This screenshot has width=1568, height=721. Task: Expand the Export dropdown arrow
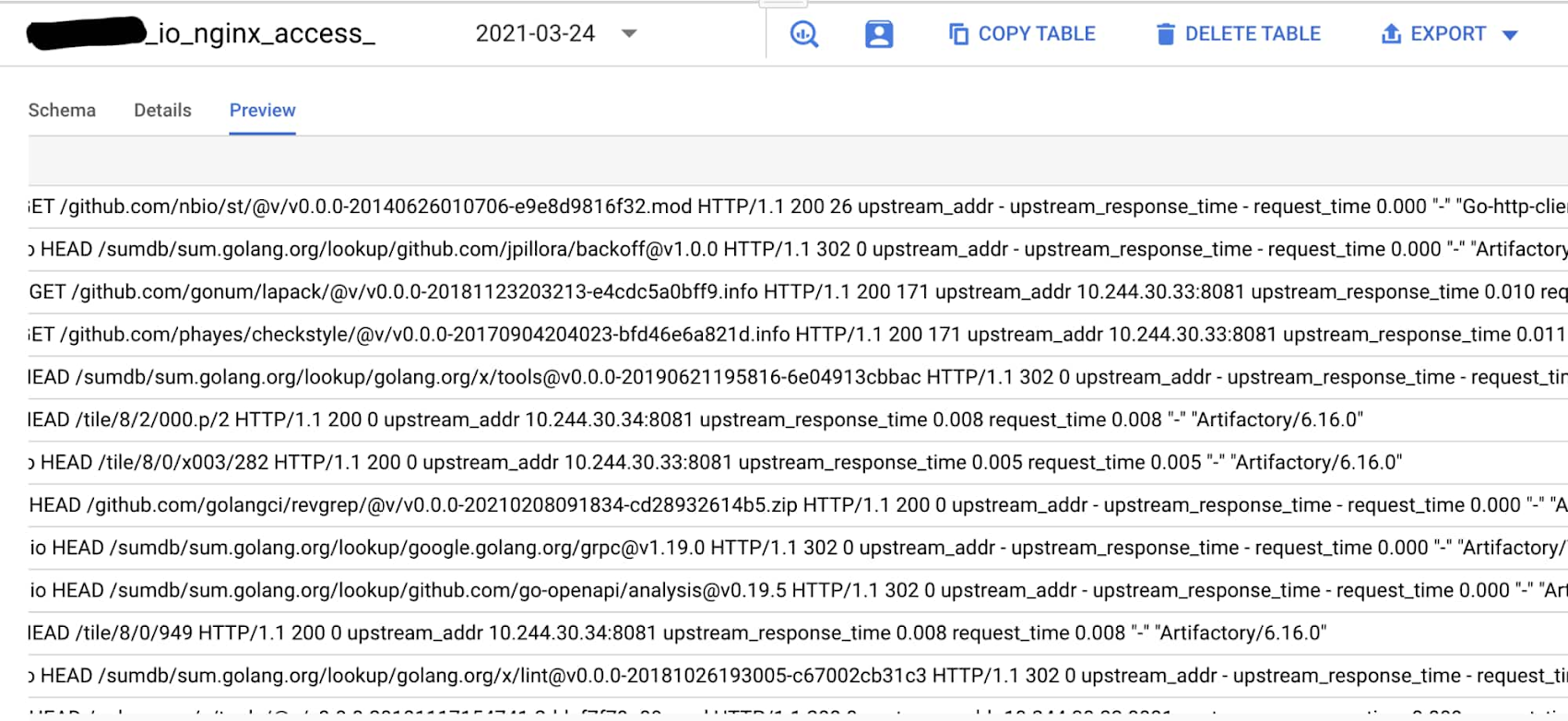click(x=1510, y=35)
